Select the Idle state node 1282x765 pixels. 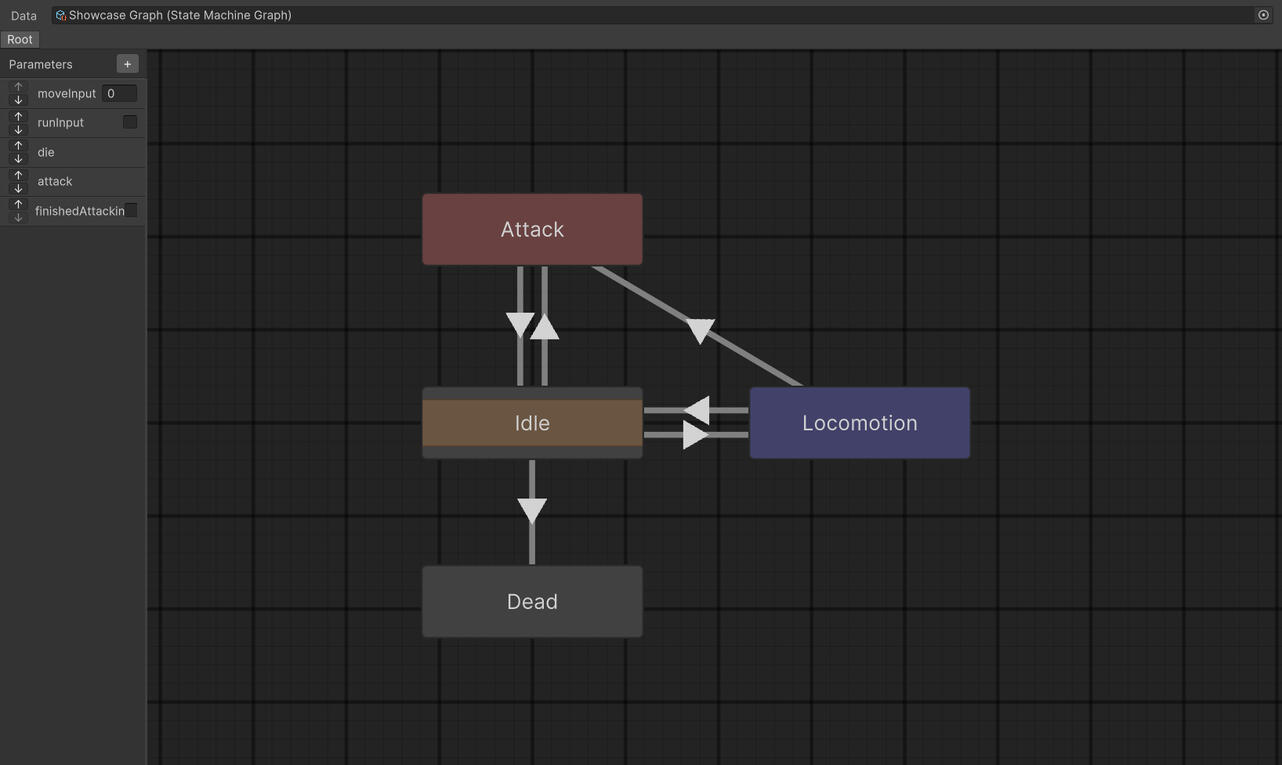pyautogui.click(x=532, y=423)
